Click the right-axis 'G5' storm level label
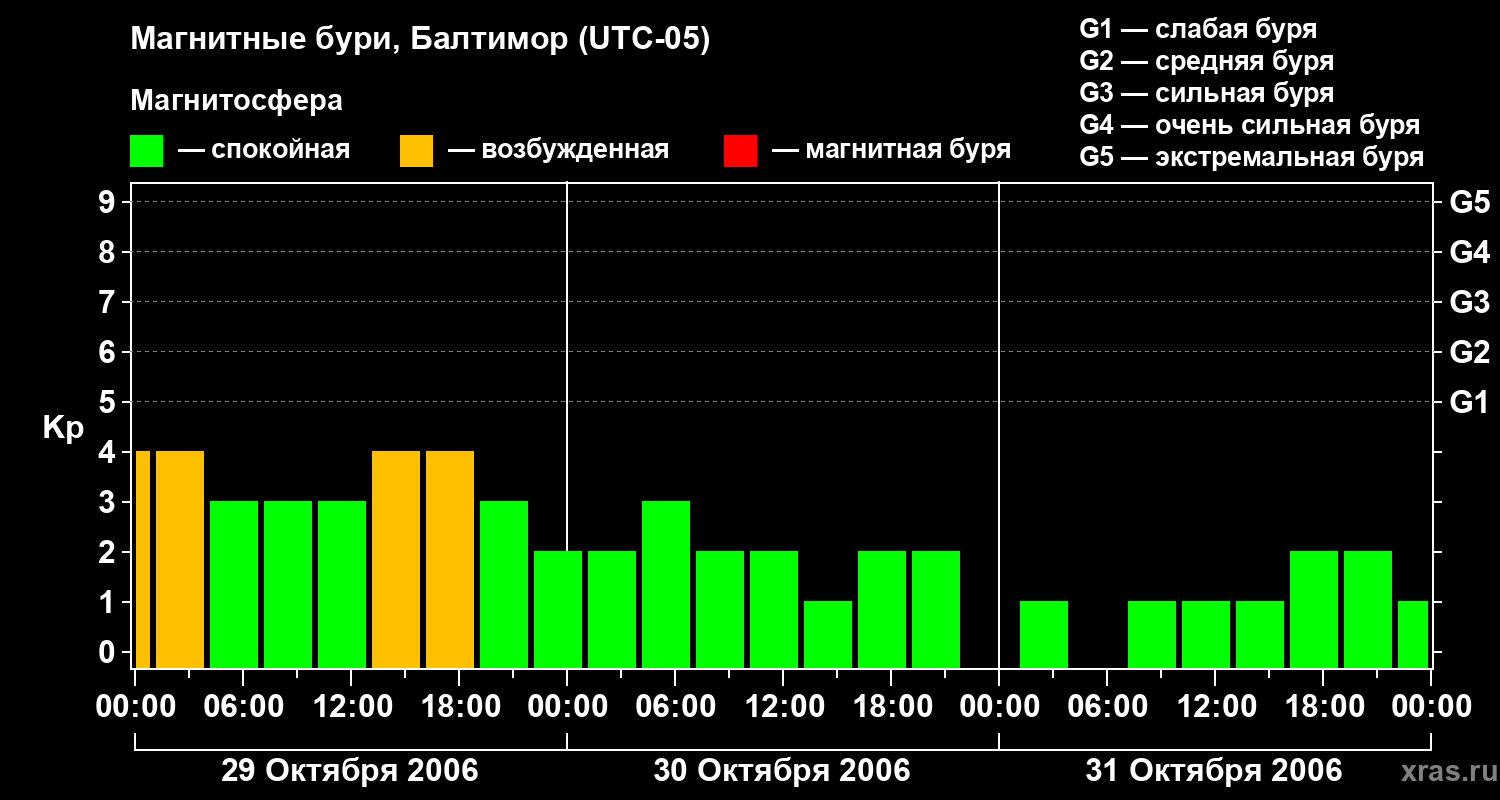Viewport: 1500px width, 800px height. [1469, 202]
